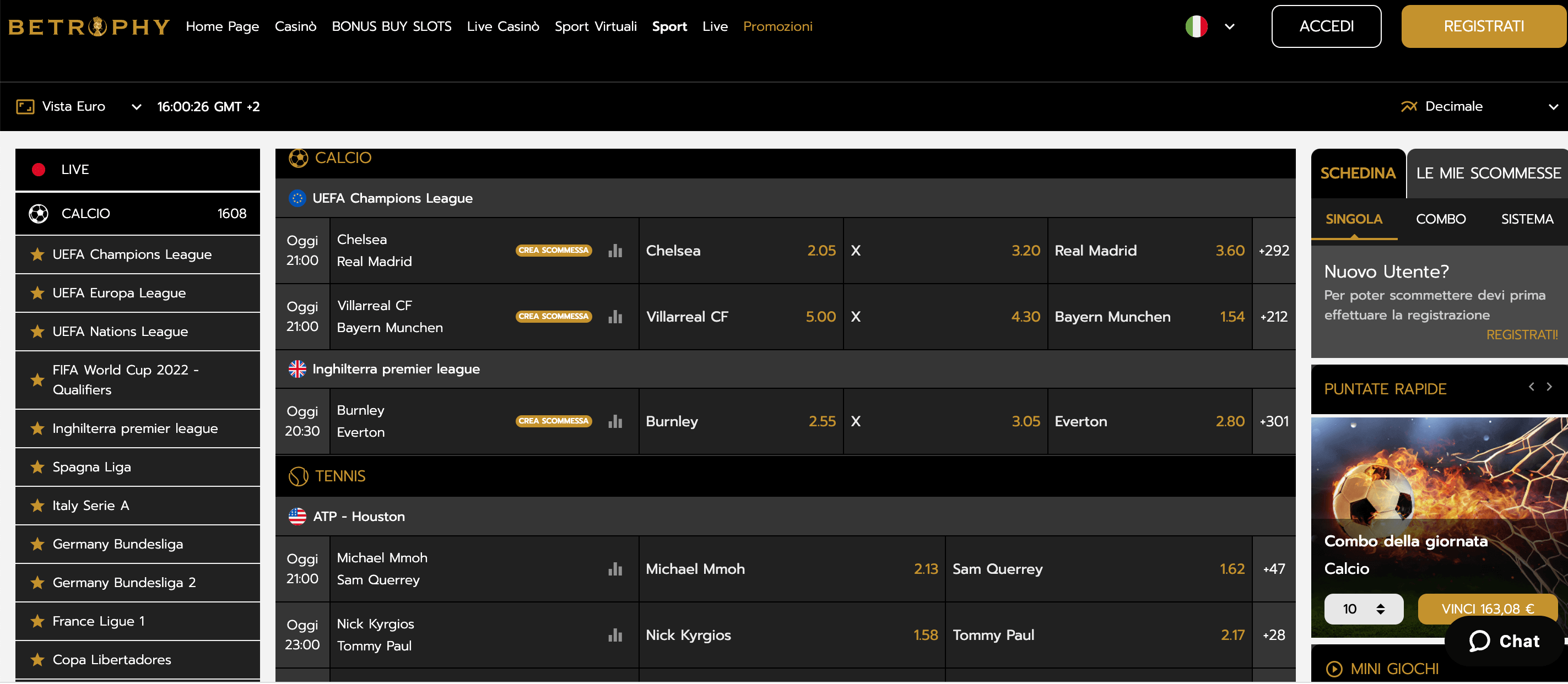
Task: Expand the language selector chevron
Action: (1229, 27)
